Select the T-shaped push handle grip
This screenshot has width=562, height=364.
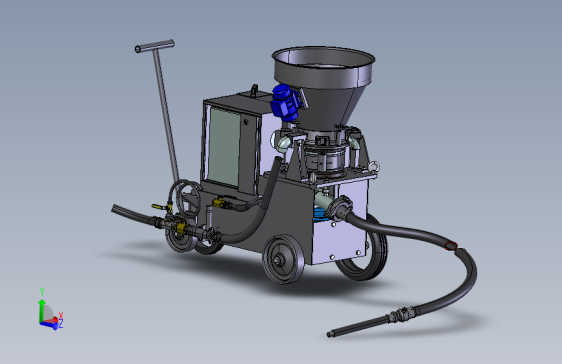point(154,46)
